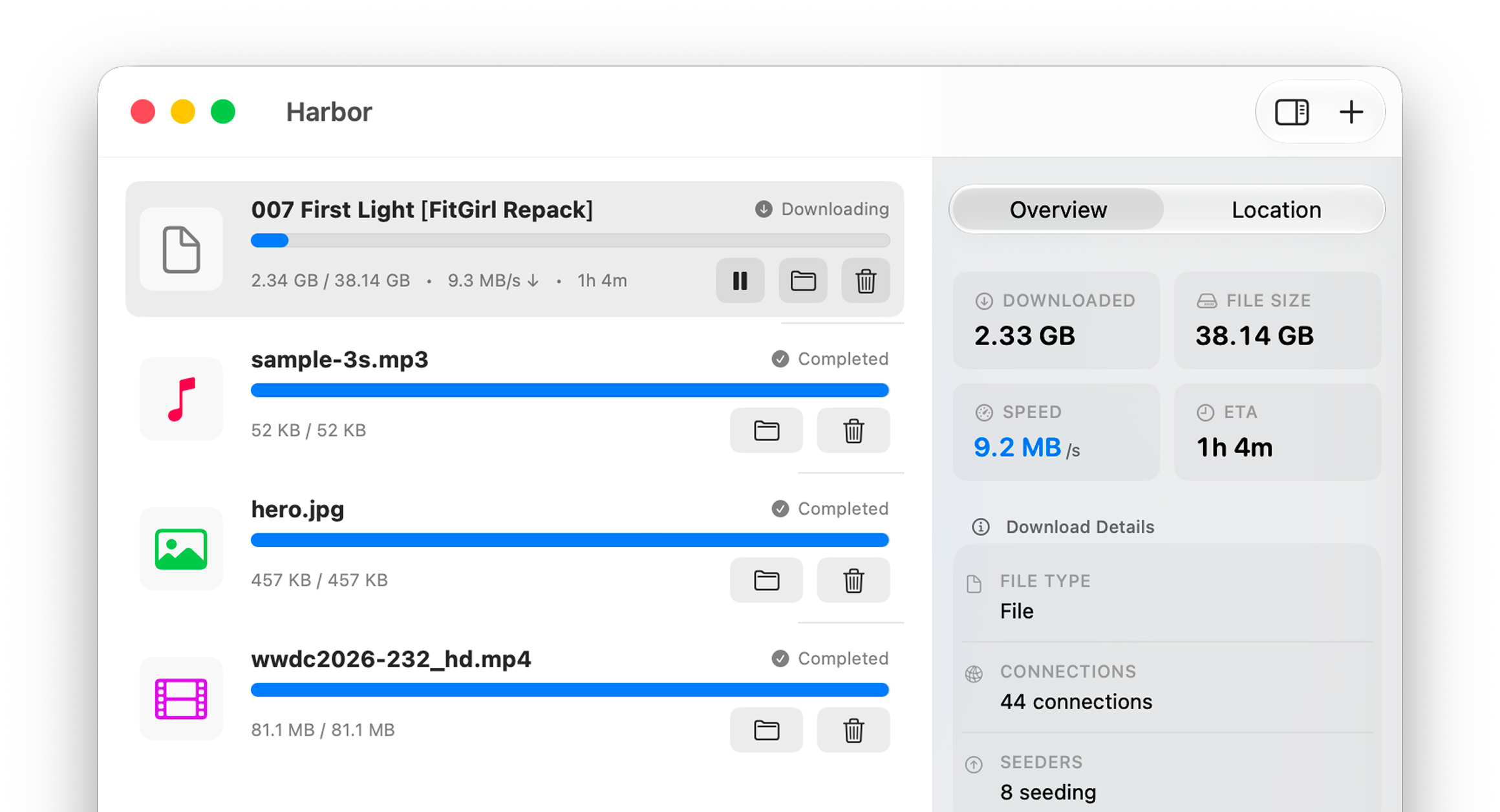
Task: Remove wwdc2026-232_hd.mp4 with trash icon
Action: coord(853,731)
